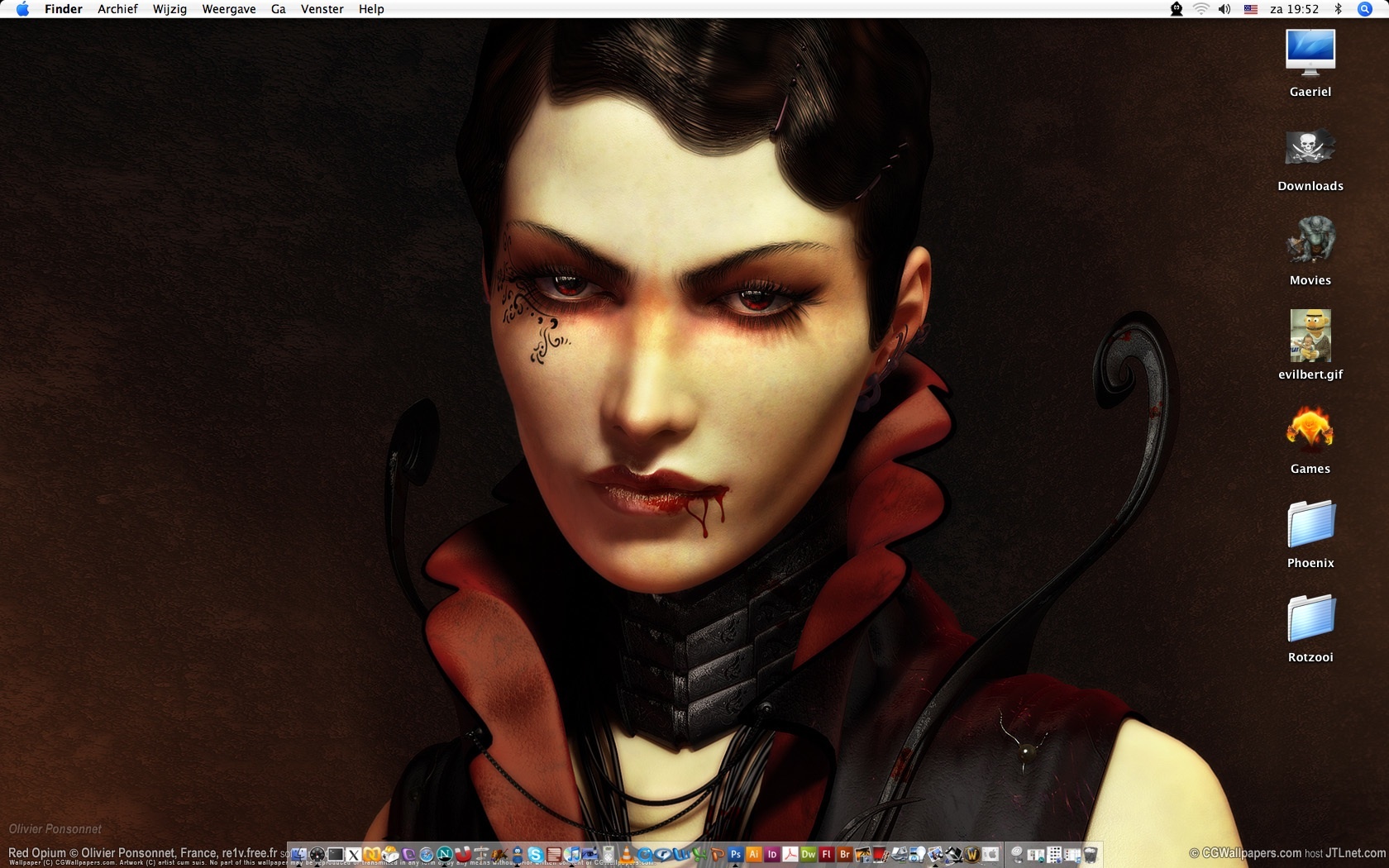The width and height of the screenshot is (1389, 868).
Task: Launch VLC traffic cone icon
Action: coord(626,855)
